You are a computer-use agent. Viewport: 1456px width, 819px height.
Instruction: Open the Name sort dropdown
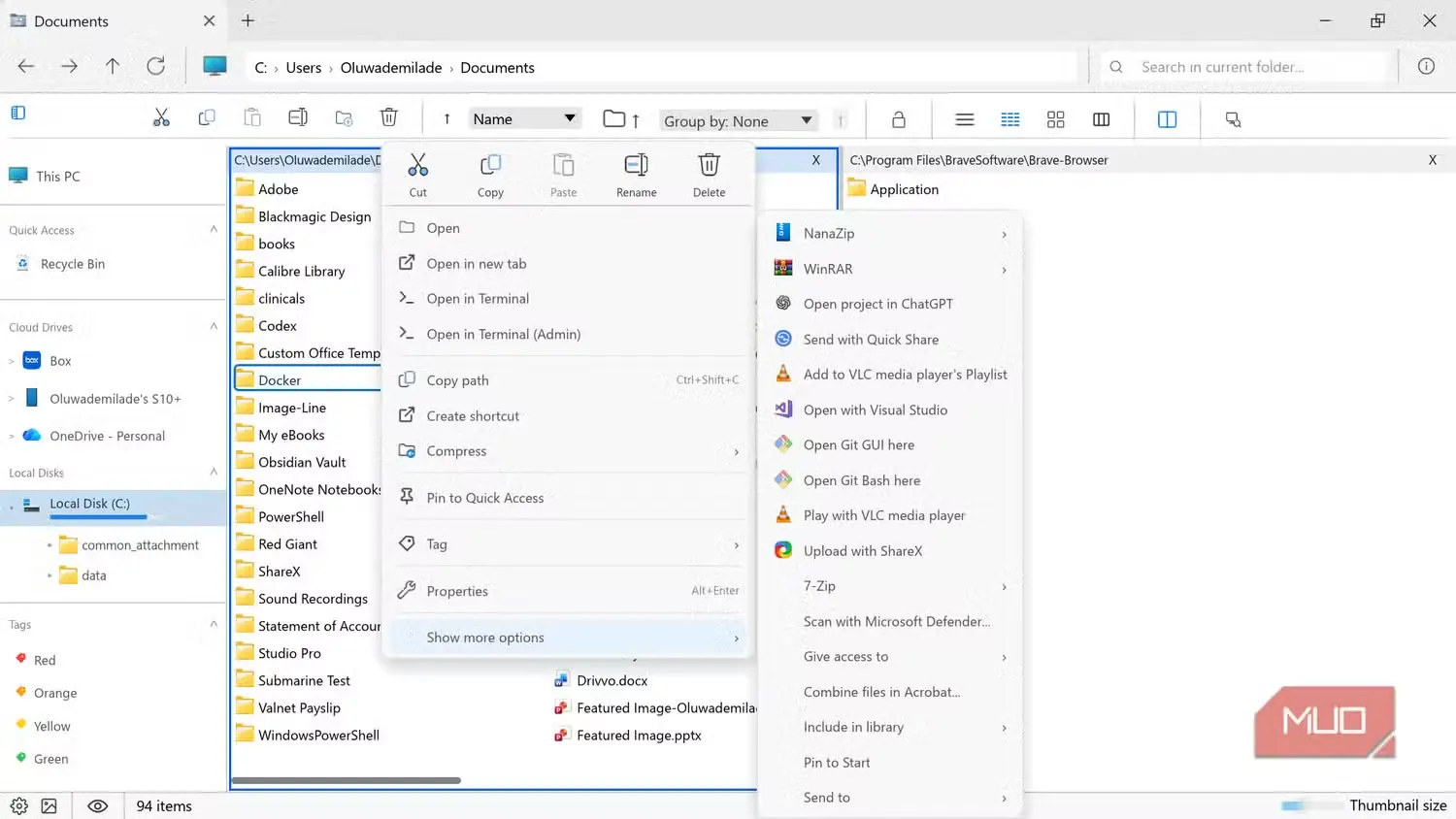(524, 118)
